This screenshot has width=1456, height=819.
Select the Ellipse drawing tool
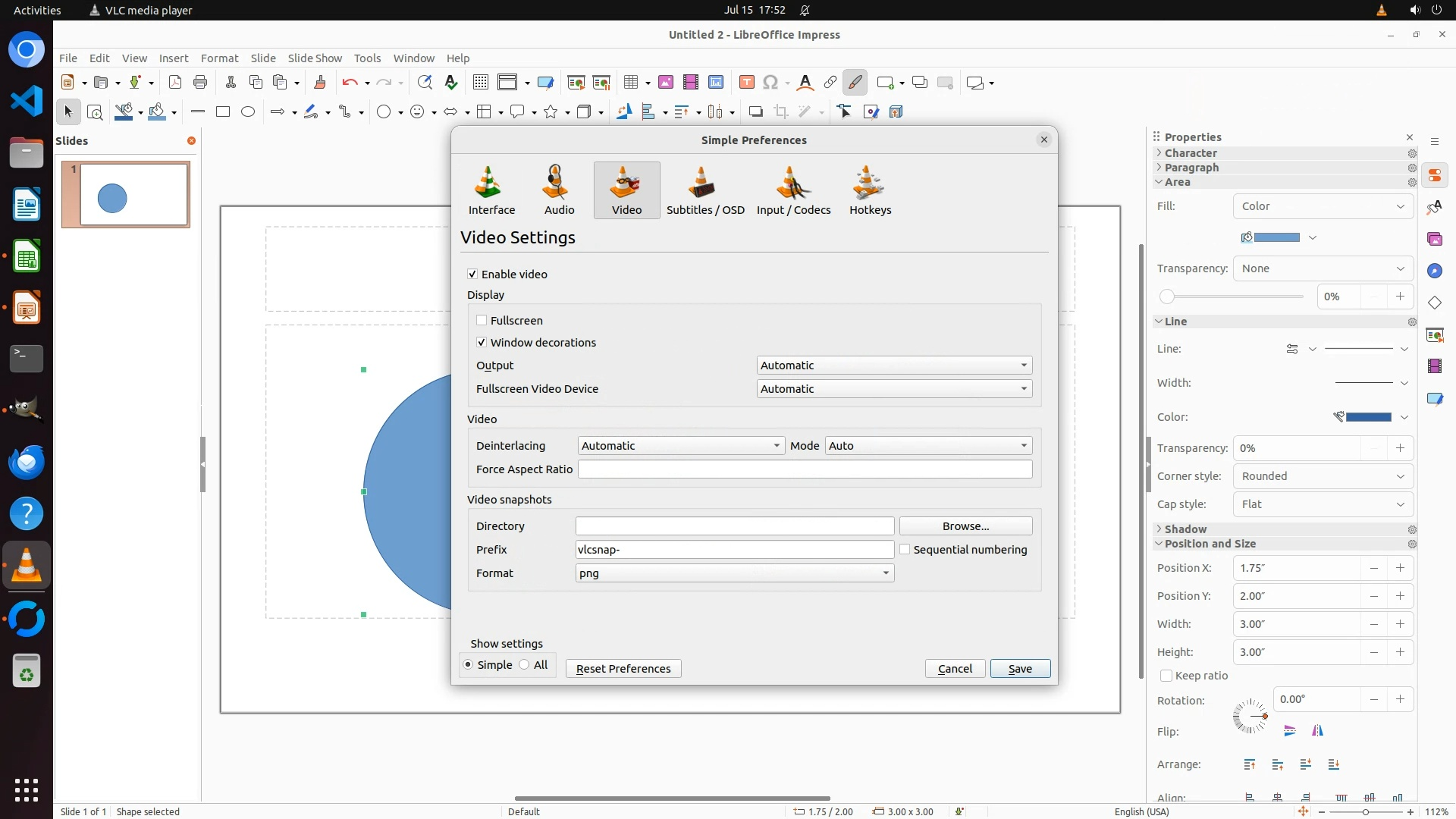(x=248, y=112)
